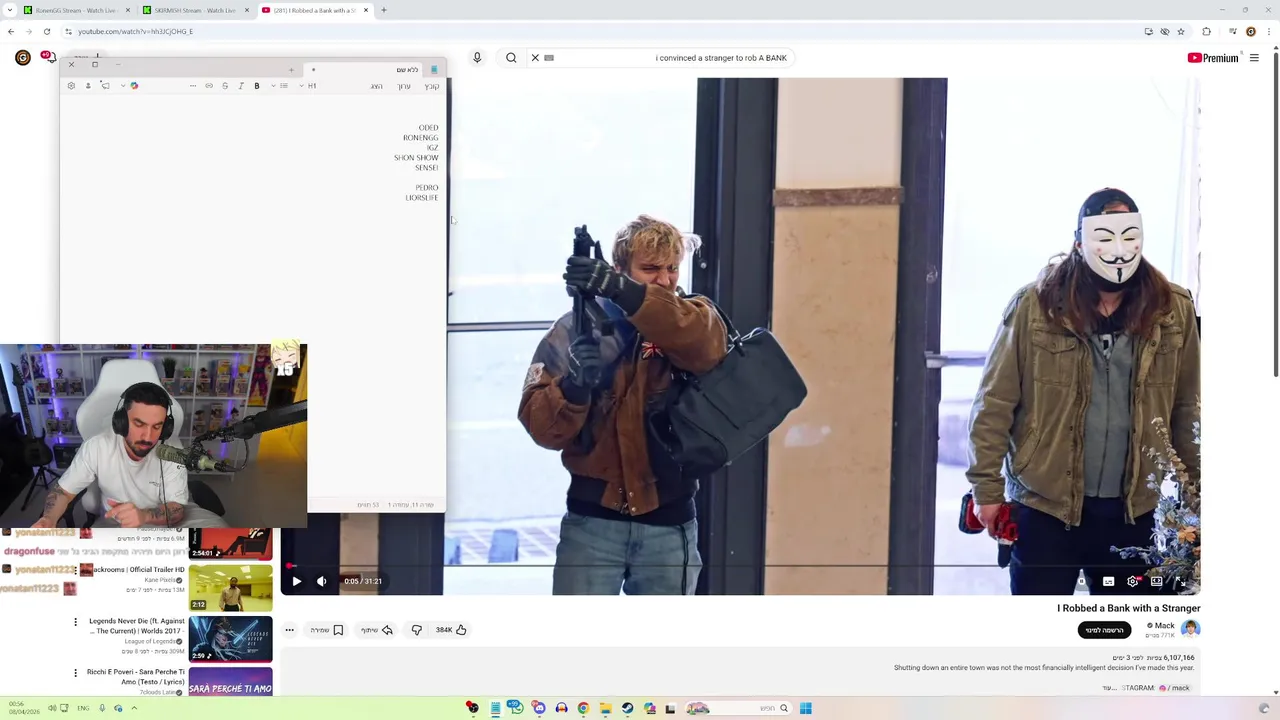Open video settings gear in player

coord(1132,581)
